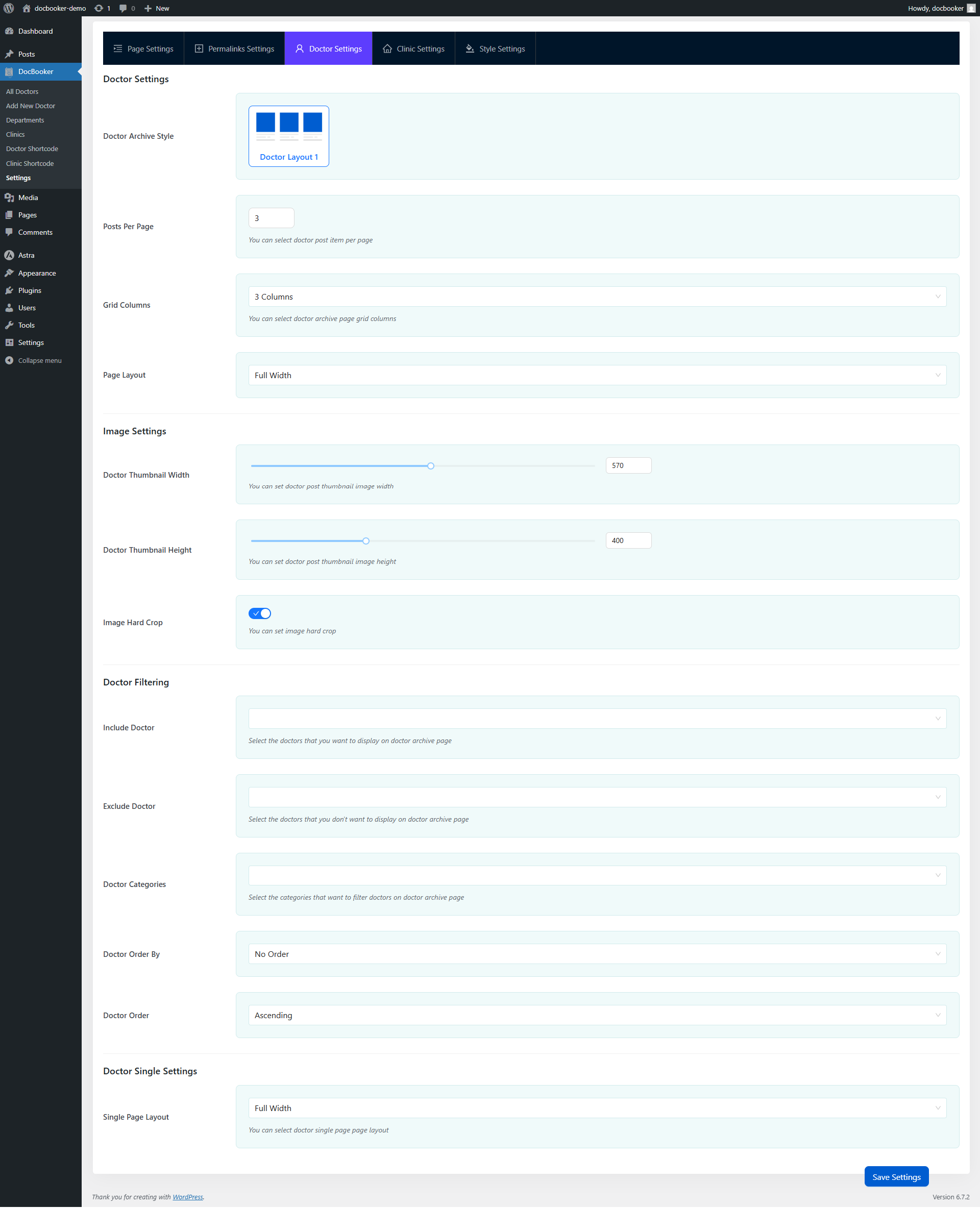Click the home icon beside docbooker-demo
Screen dimensions: 980x1208
point(27,9)
